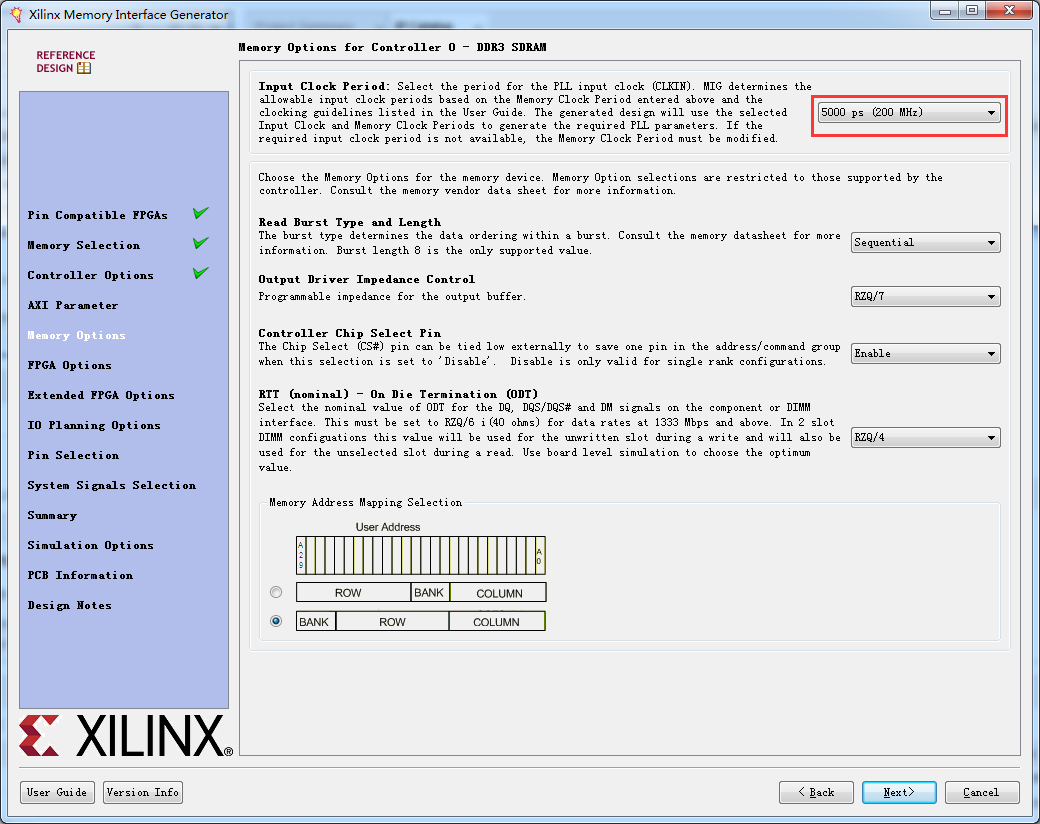The width and height of the screenshot is (1040, 824).
Task: Click Memory Options for Controller 0 title
Action: click(392, 47)
